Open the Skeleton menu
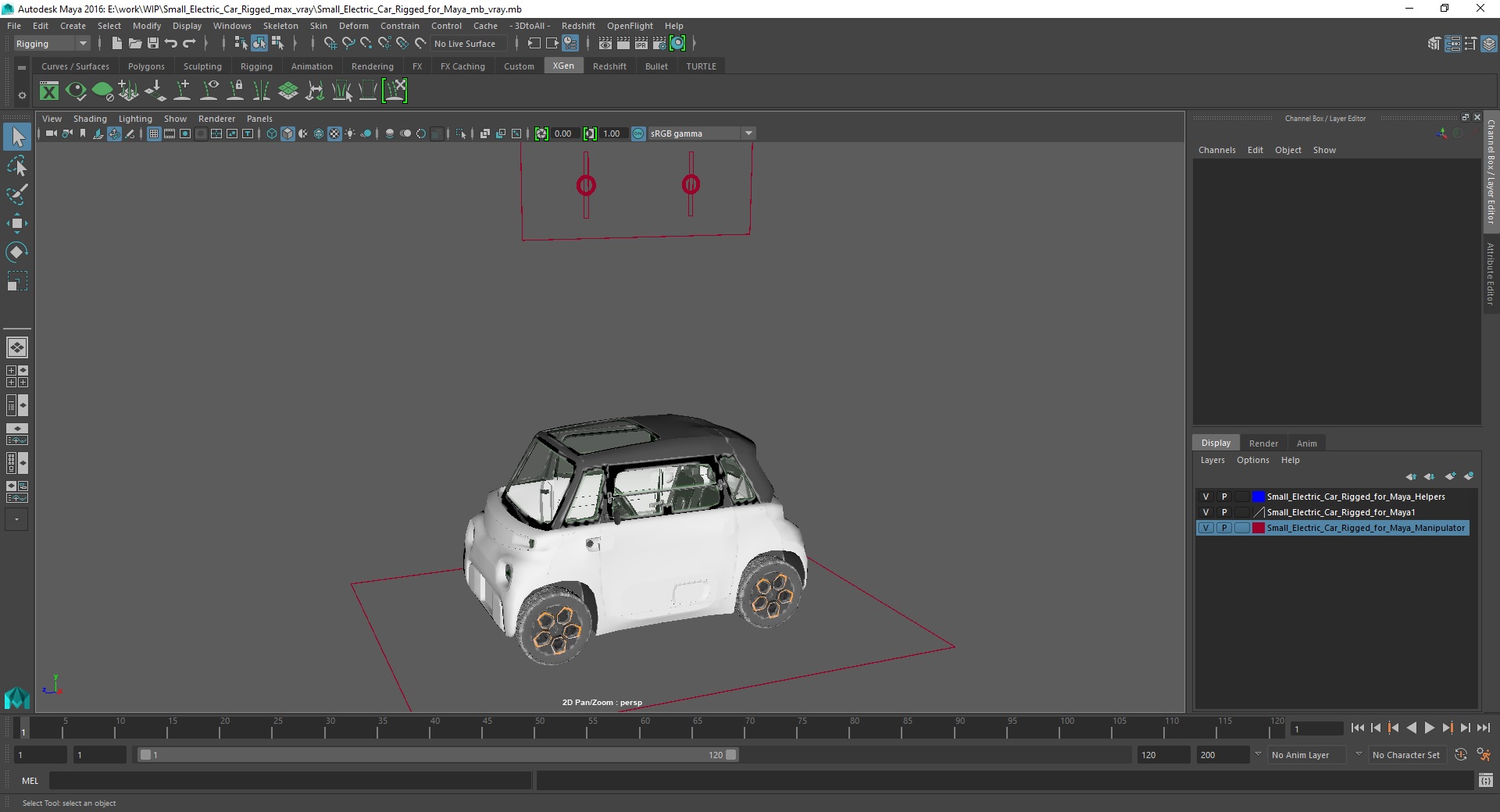1500x812 pixels. [280, 26]
